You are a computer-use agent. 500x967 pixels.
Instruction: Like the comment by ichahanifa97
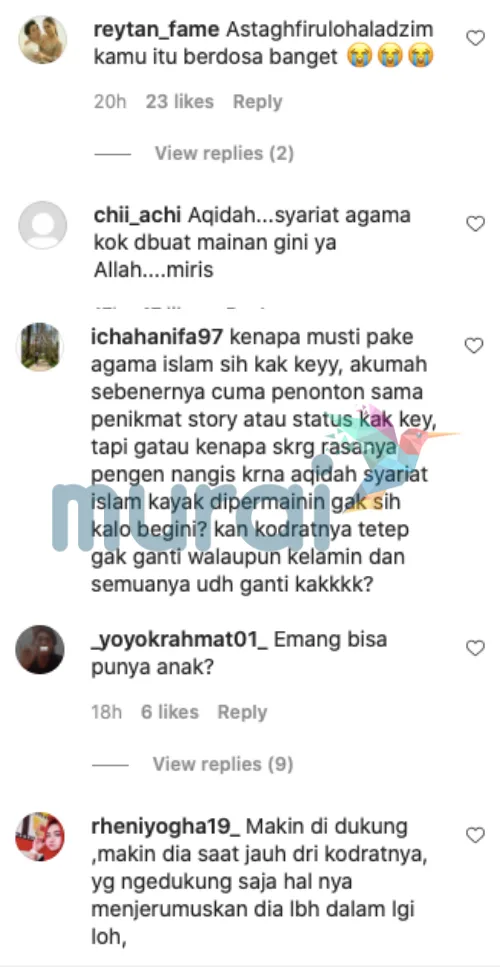pos(474,346)
